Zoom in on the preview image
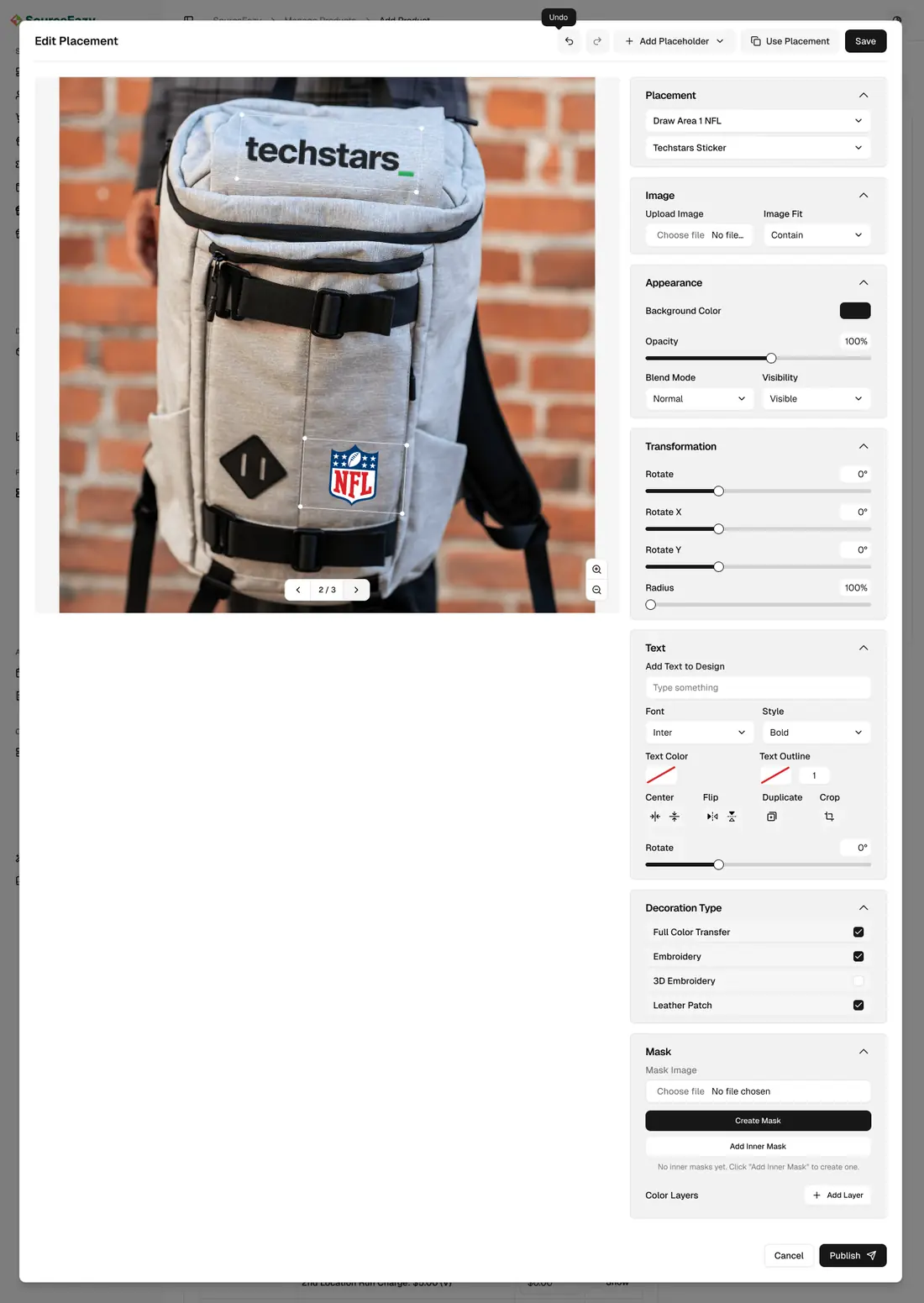Viewport: 924px width, 1303px height. point(596,570)
